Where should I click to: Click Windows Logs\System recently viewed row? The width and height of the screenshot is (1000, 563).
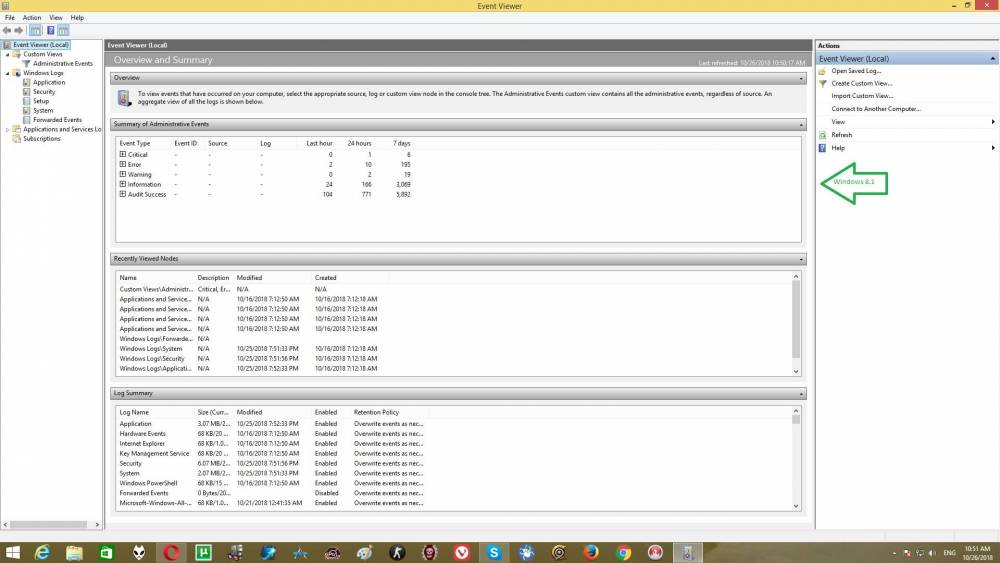(249, 349)
